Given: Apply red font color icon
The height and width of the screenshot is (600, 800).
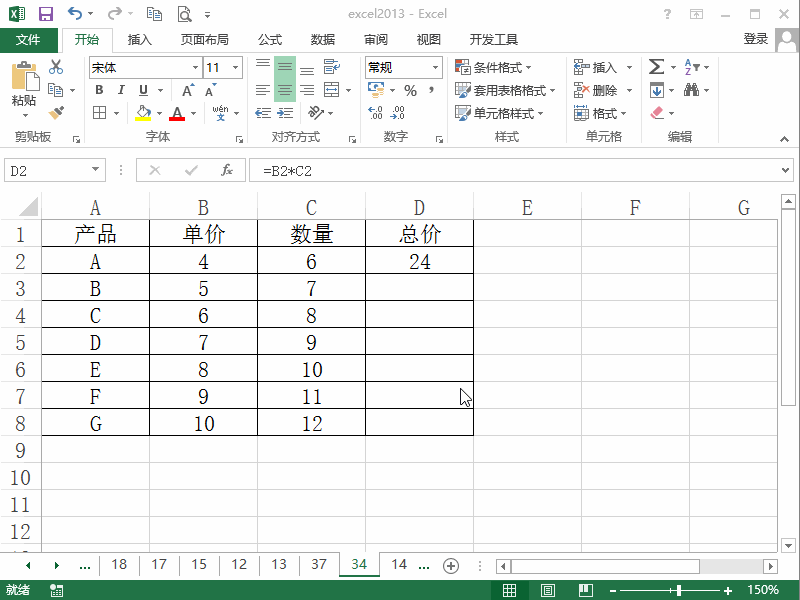Looking at the screenshot, I should click(176, 113).
